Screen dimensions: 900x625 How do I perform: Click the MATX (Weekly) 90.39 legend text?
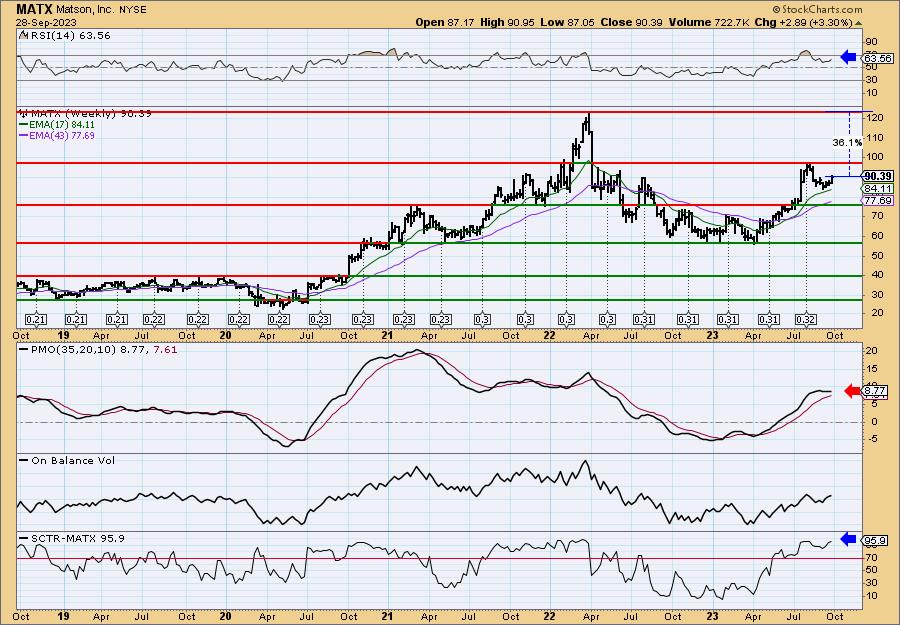(90, 114)
